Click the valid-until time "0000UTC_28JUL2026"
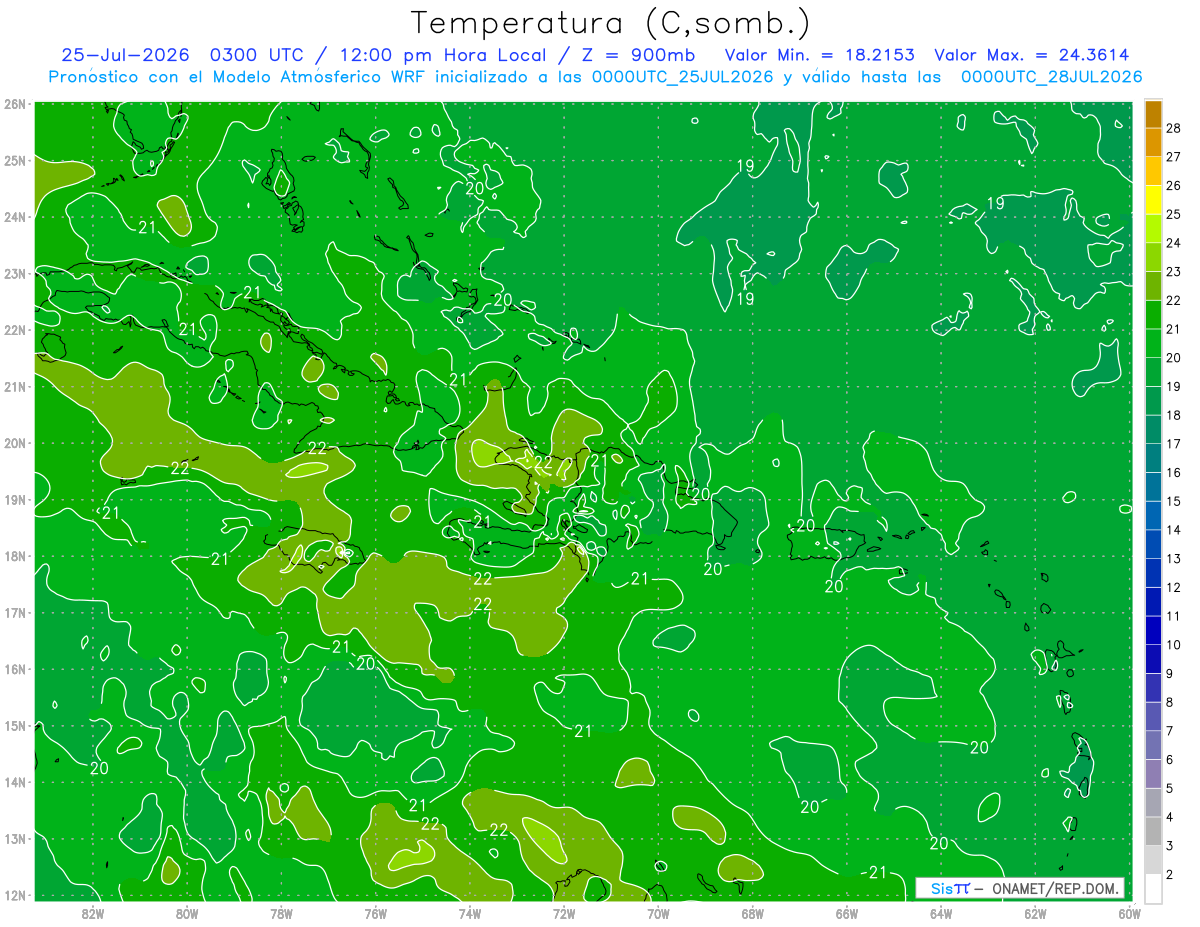The height and width of the screenshot is (927, 1200). point(1051,77)
